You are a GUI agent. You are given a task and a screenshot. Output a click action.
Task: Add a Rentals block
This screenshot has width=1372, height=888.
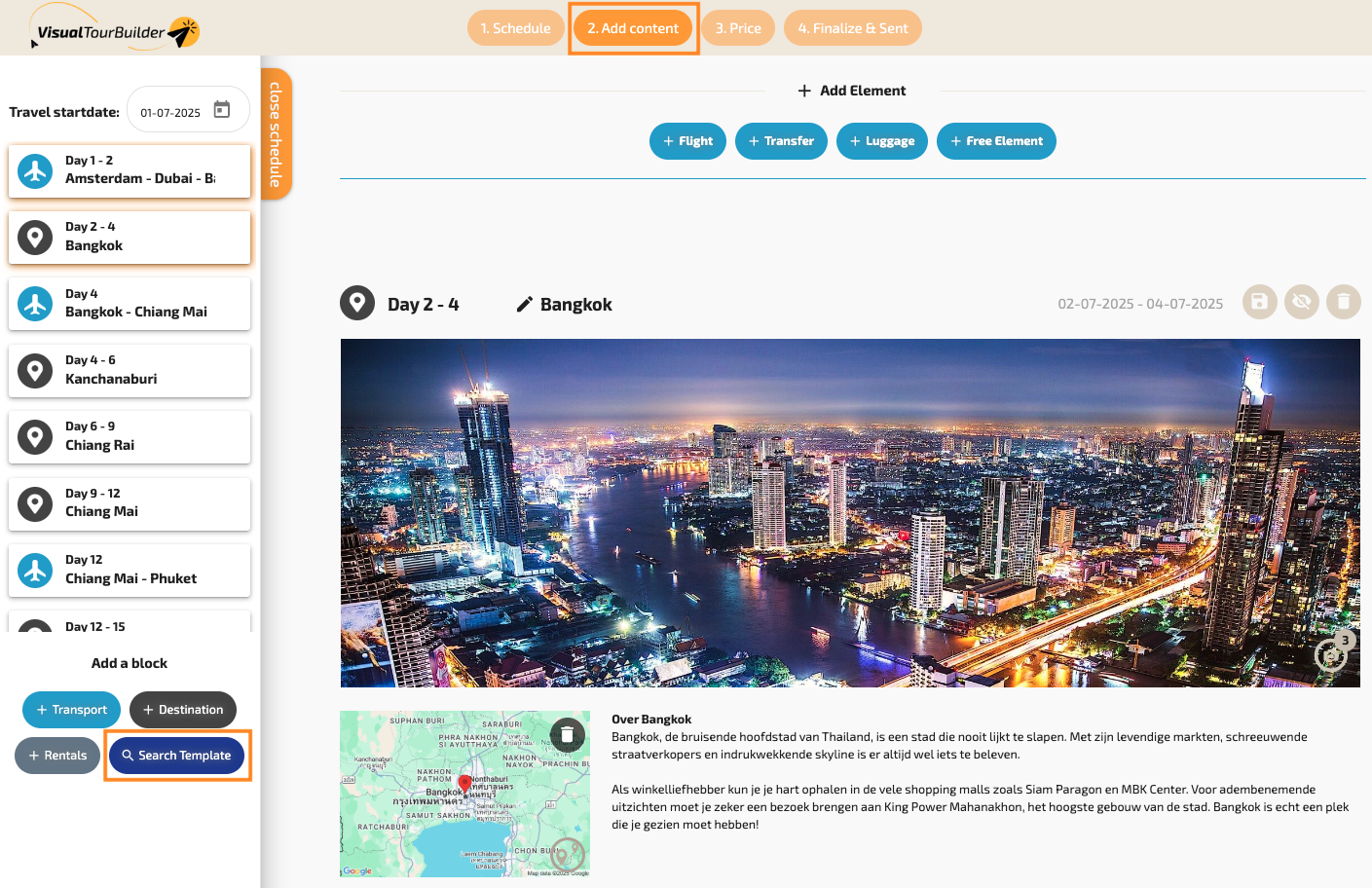pyautogui.click(x=57, y=756)
